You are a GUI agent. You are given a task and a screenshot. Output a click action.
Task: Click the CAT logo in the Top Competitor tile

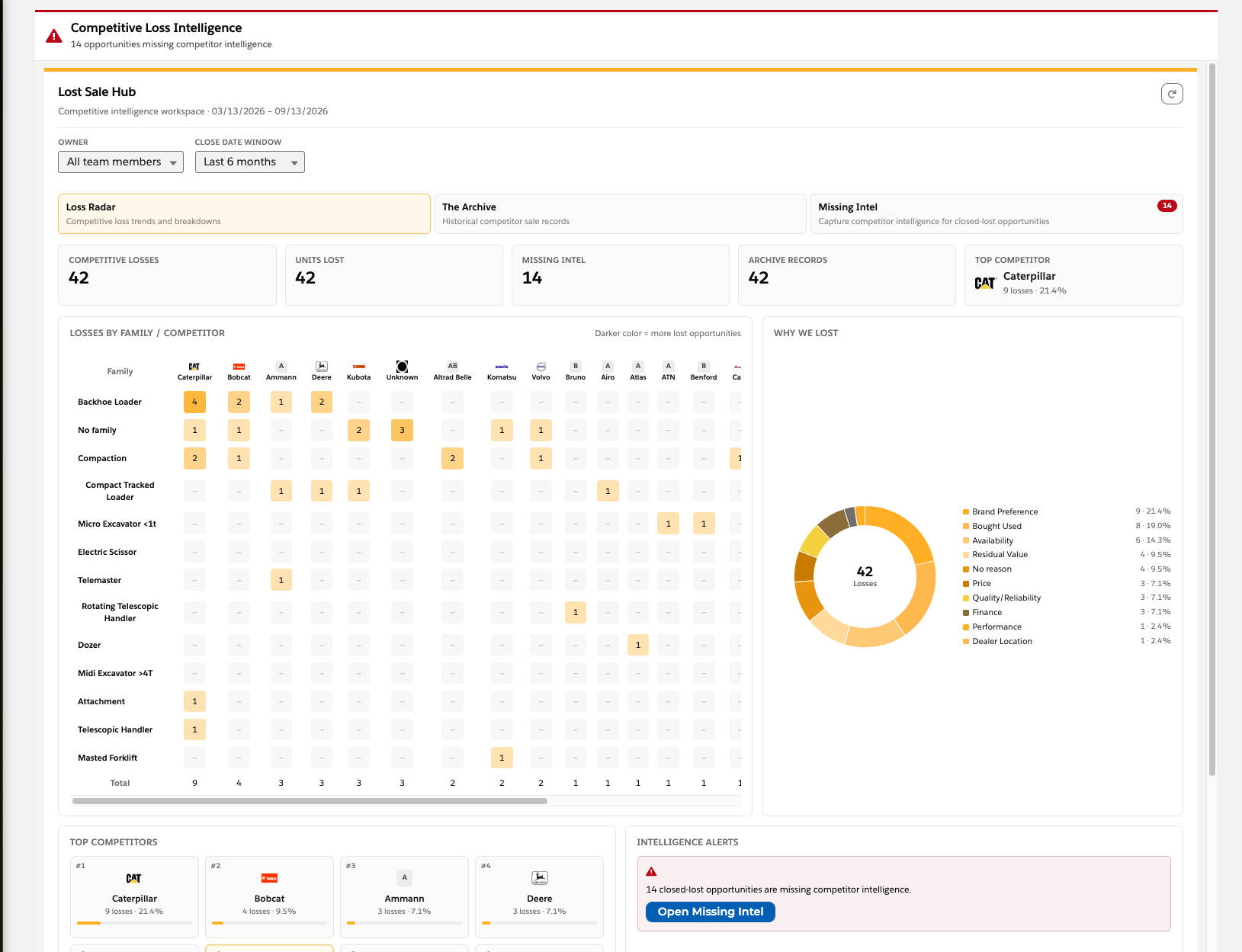click(x=985, y=283)
